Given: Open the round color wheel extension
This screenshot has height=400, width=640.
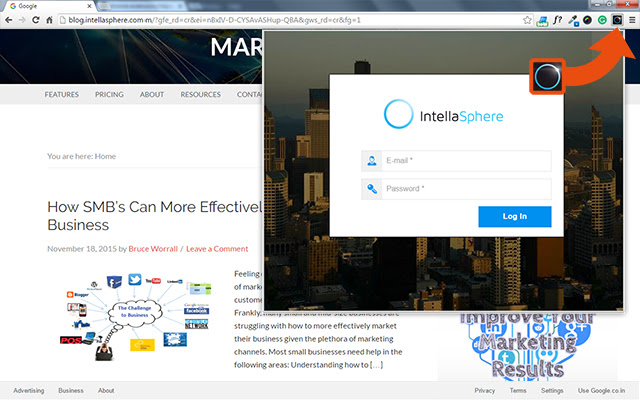Looking at the screenshot, I should point(587,20).
